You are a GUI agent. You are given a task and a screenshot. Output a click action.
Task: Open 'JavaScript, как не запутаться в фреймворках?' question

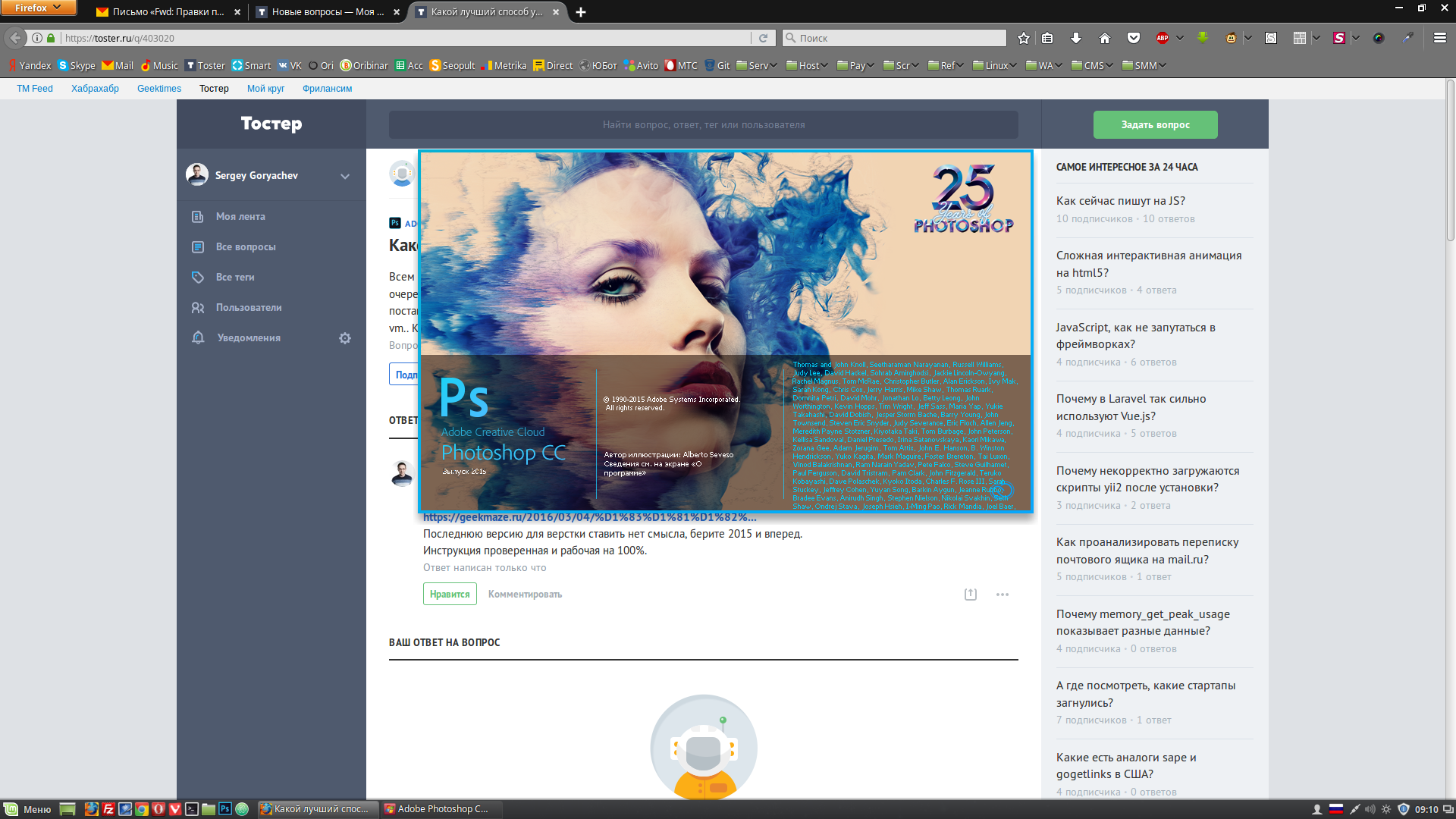1135,336
